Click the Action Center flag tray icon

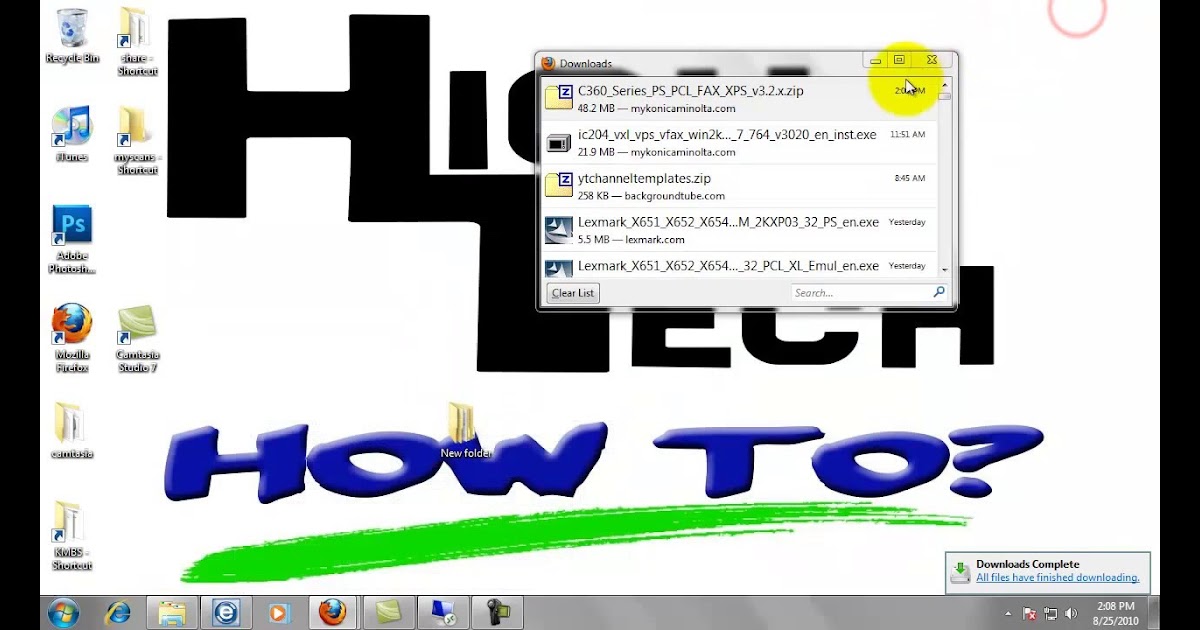pos(1030,613)
